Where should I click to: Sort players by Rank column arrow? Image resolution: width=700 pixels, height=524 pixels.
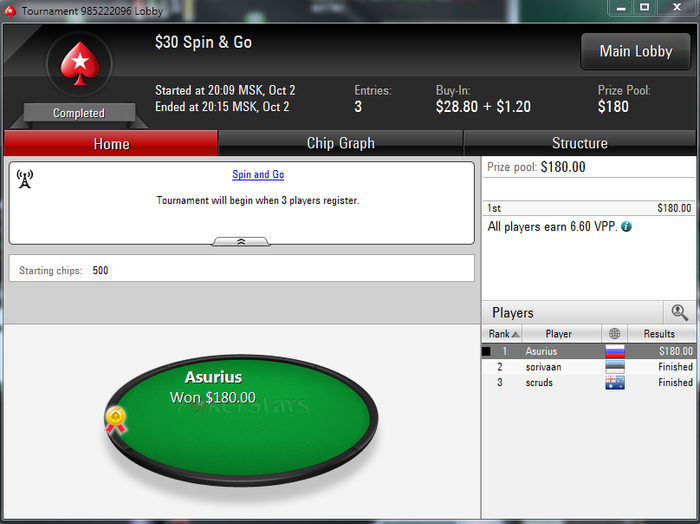point(516,334)
